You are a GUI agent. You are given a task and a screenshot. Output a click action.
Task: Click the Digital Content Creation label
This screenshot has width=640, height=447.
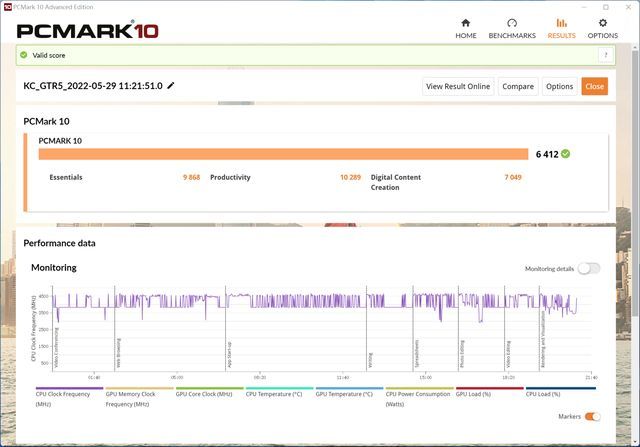click(x=396, y=182)
